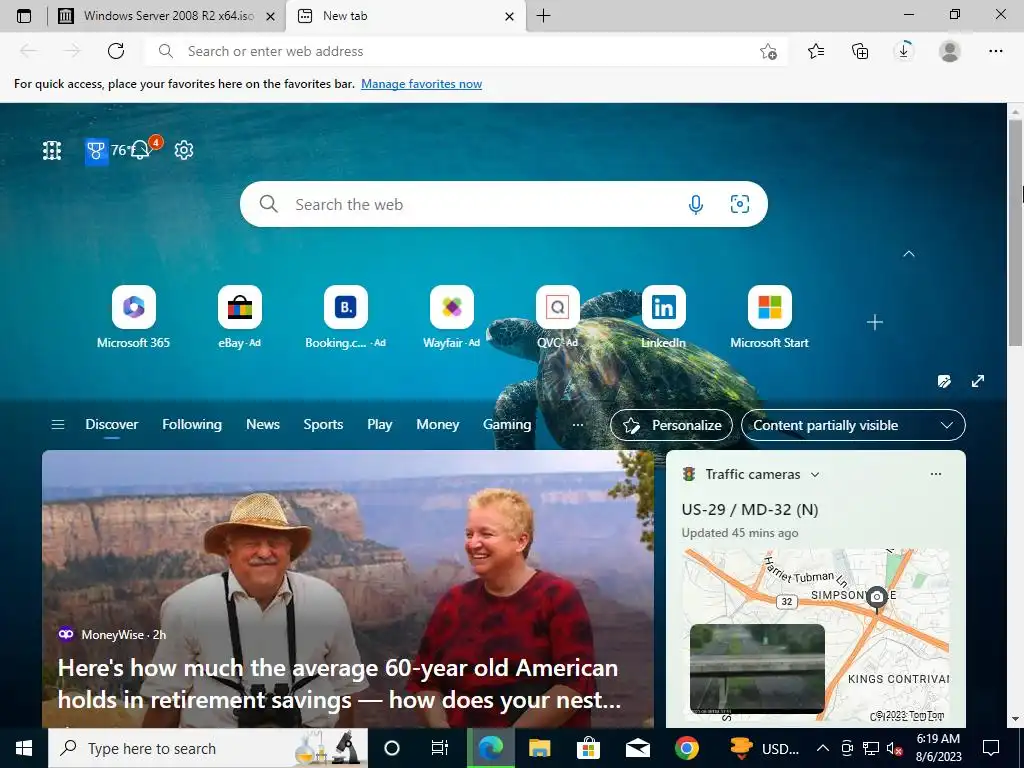1024x768 pixels.
Task: Open the Content partially visible dropdown
Action: point(853,425)
